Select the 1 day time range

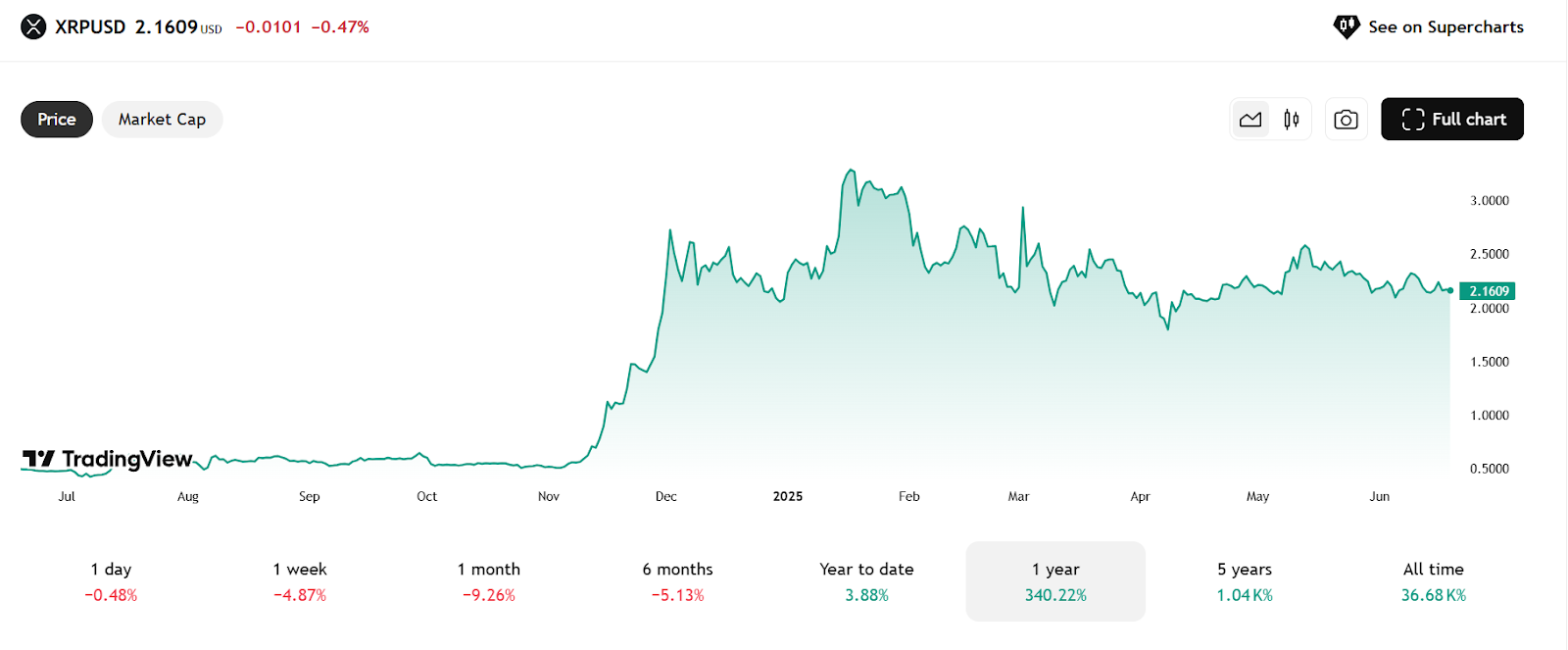pyautogui.click(x=111, y=581)
